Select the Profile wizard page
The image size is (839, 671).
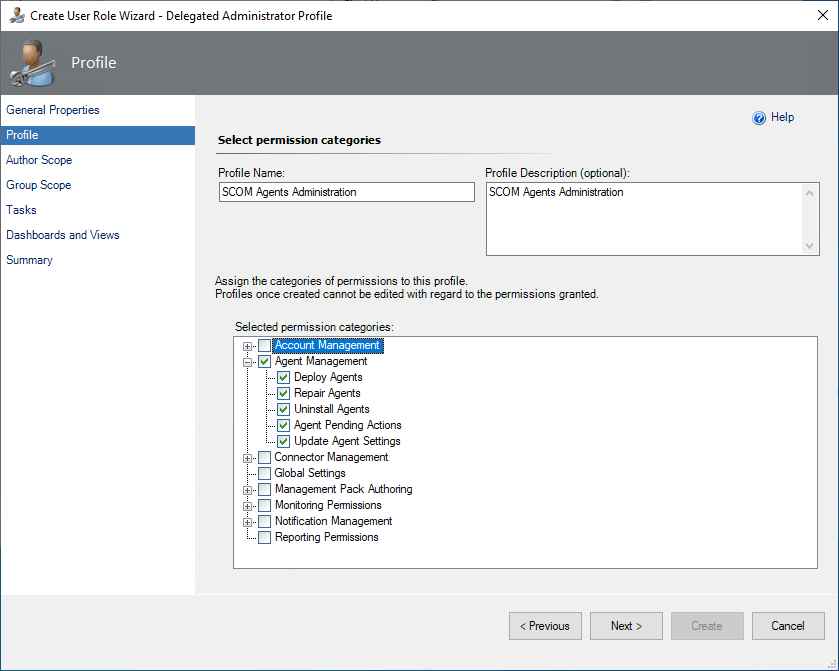point(97,135)
